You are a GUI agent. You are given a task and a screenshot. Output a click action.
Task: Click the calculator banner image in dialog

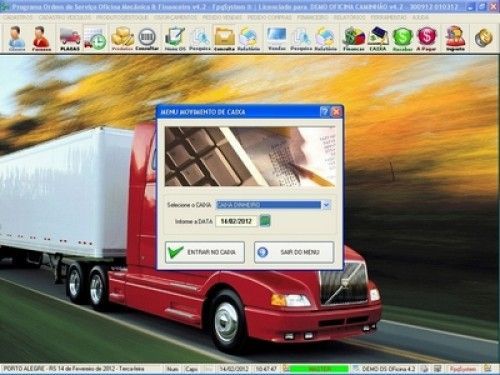coord(250,157)
